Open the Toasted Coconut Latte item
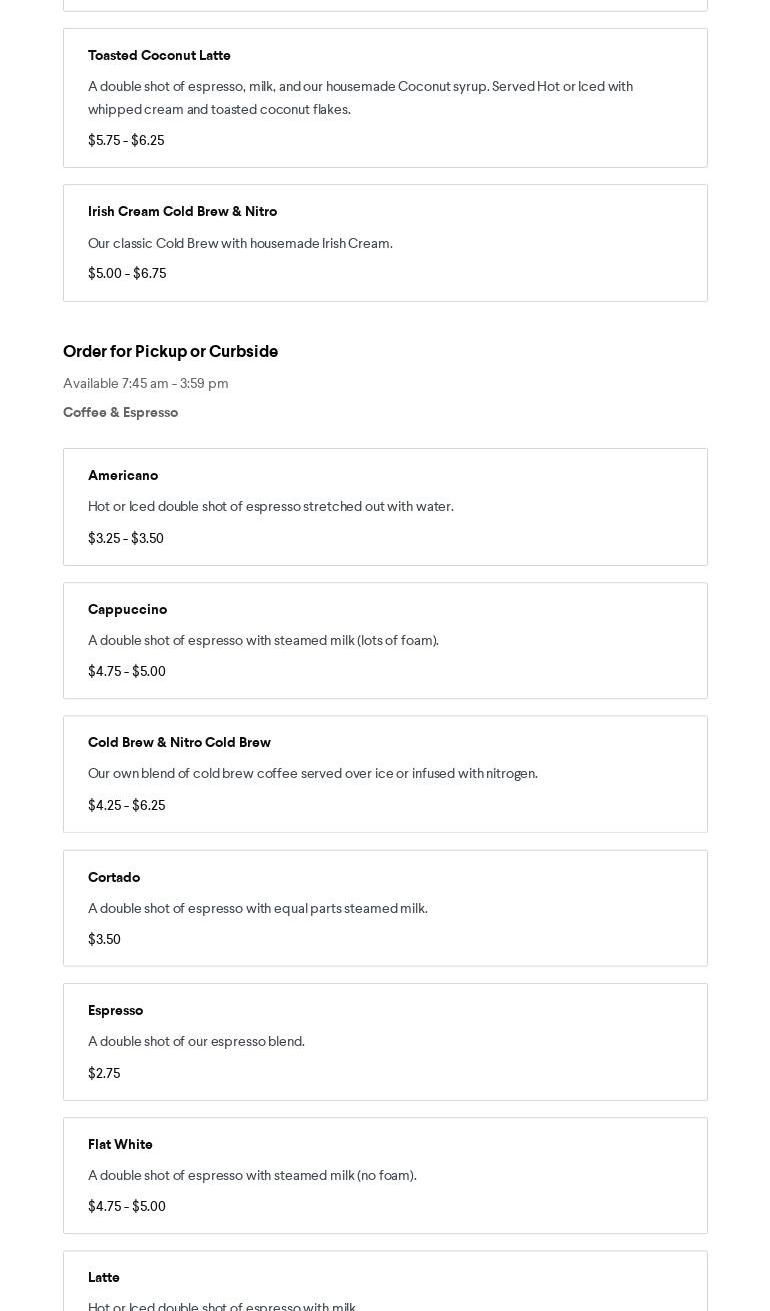Image resolution: width=770 pixels, height=1311 pixels. pos(159,55)
